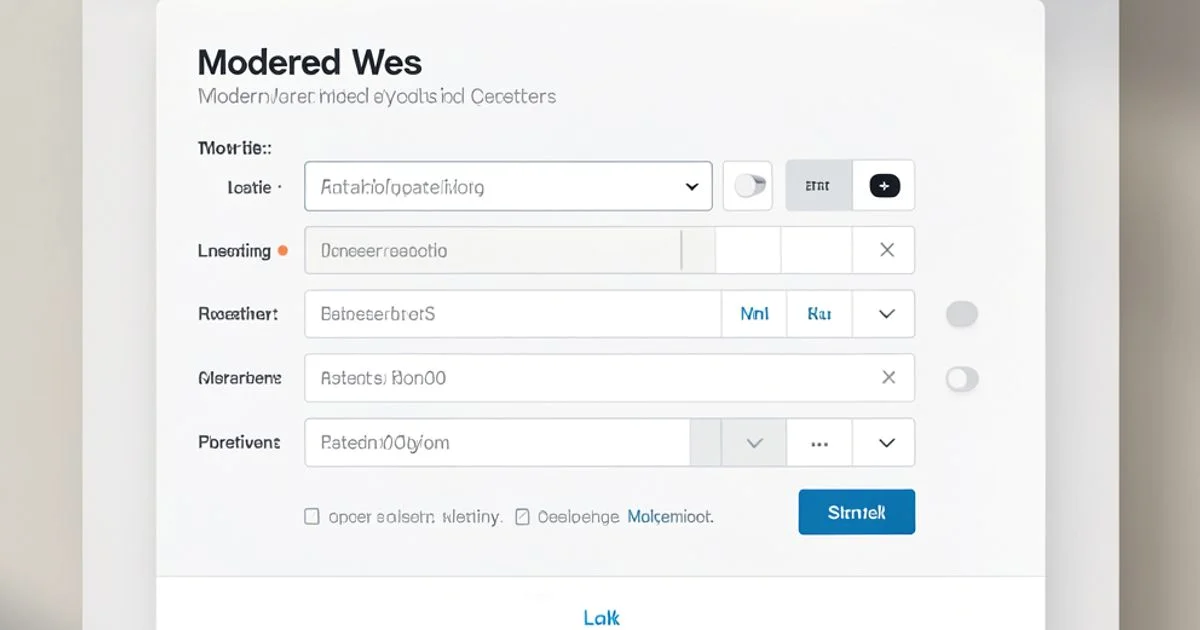Expand the chevron in Roaethert row
The image size is (1200, 630).
(886, 314)
